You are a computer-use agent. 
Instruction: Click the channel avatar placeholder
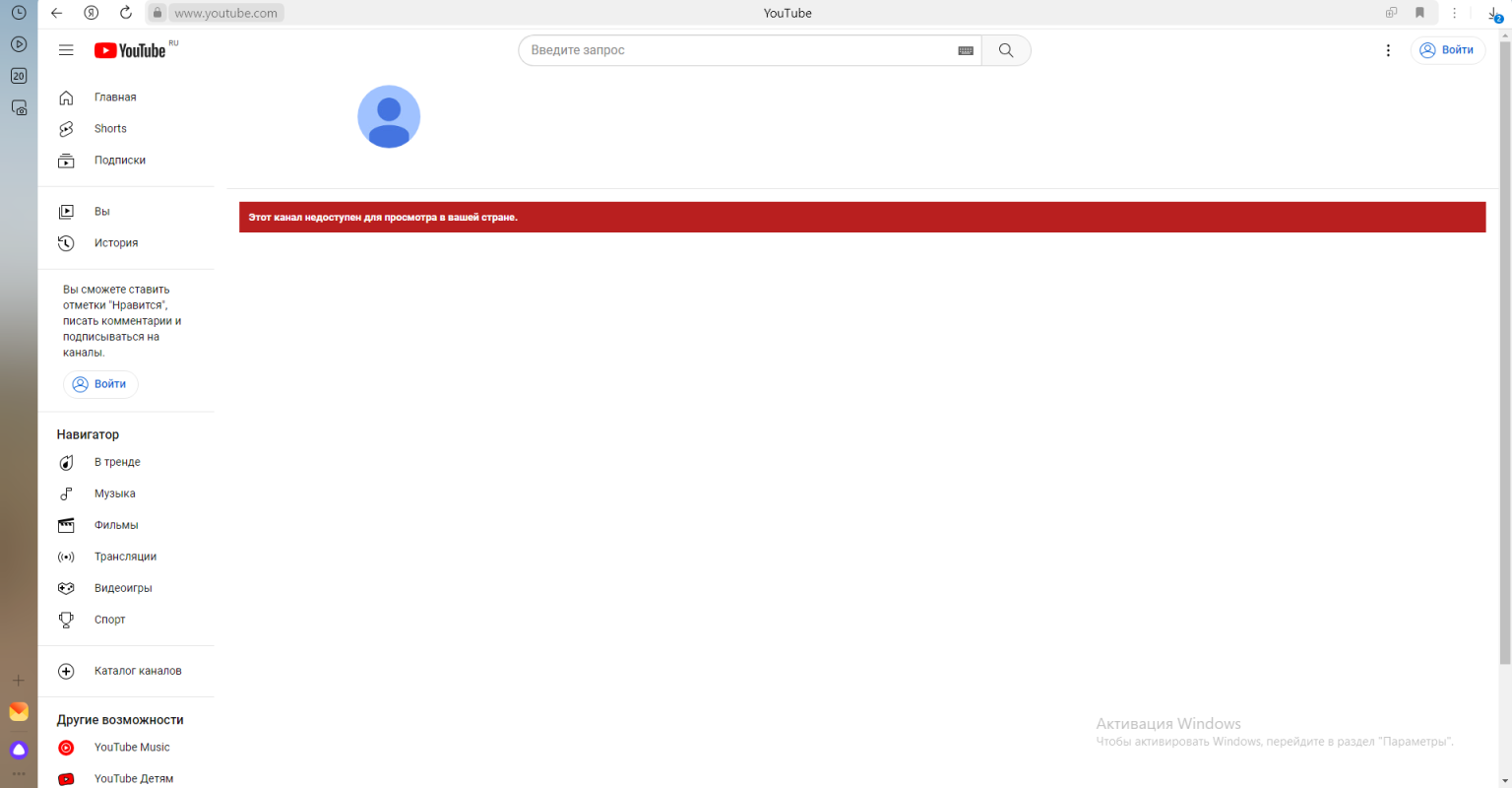tap(389, 116)
